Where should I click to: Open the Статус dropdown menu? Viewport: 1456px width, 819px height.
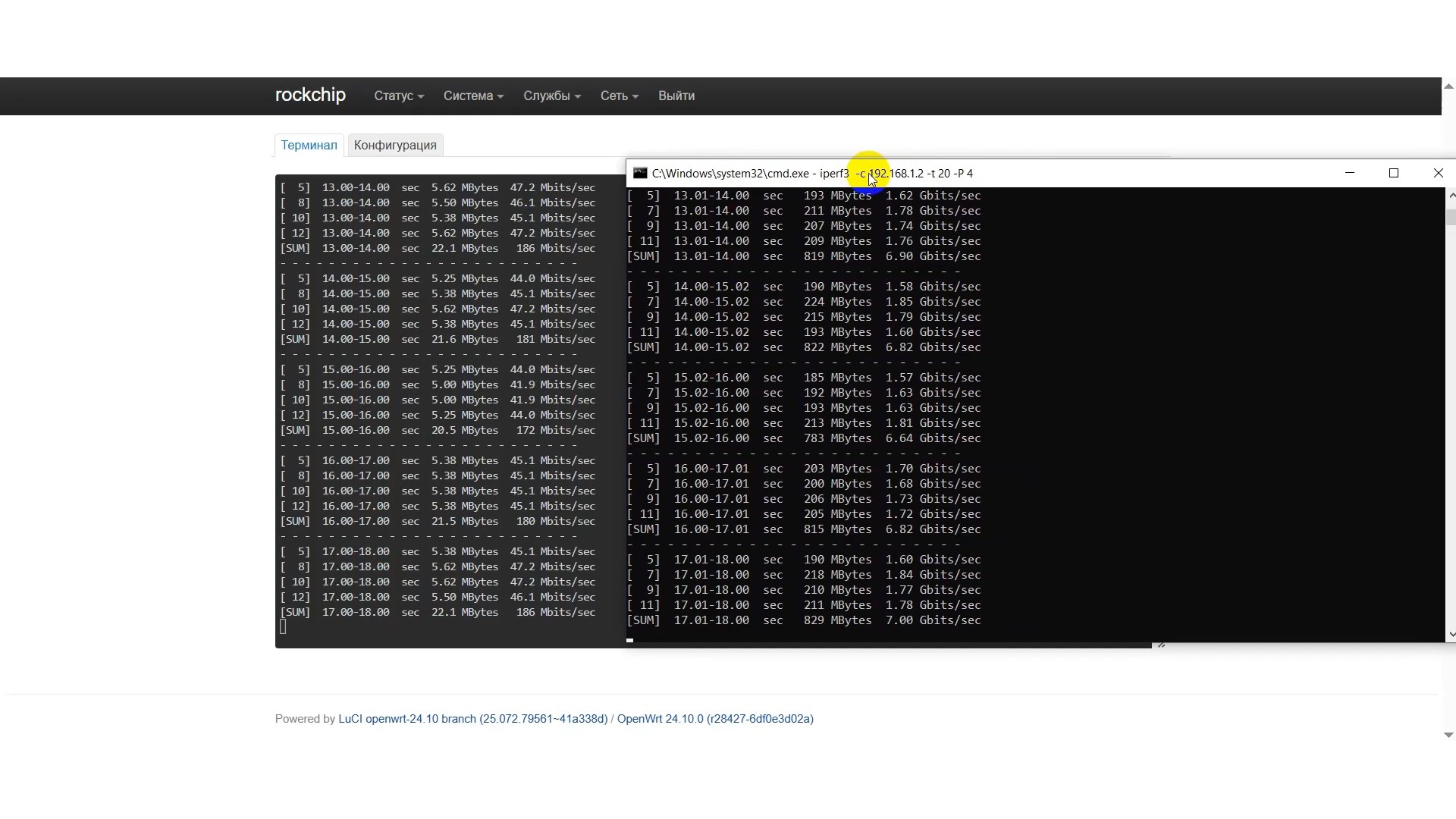tap(399, 96)
